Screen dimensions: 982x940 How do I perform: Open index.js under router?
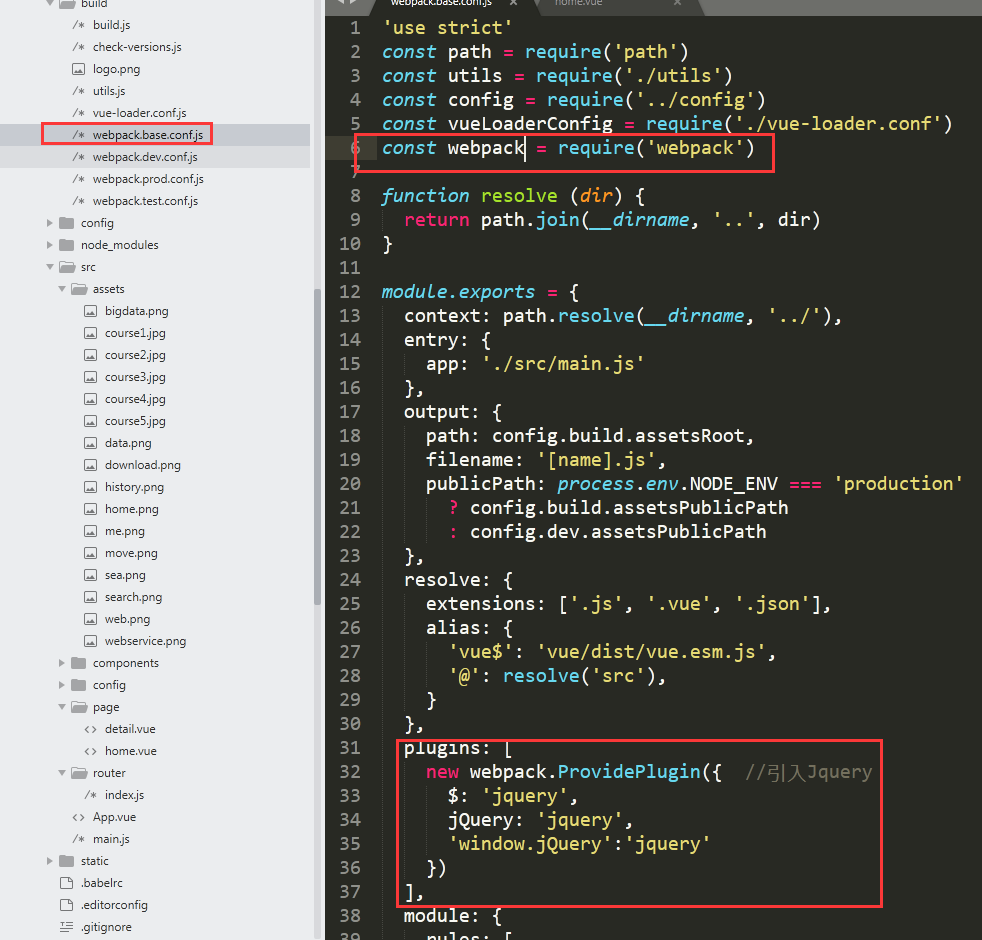click(125, 795)
